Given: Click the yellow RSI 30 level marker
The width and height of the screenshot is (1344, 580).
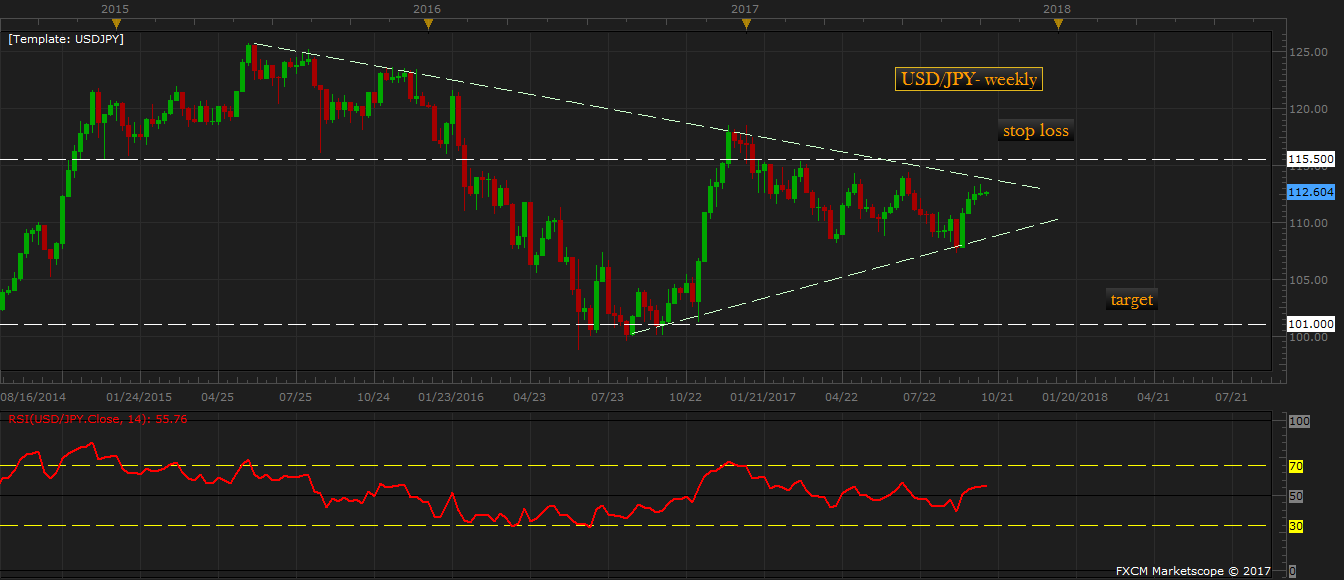Looking at the screenshot, I should pos(1295,526).
